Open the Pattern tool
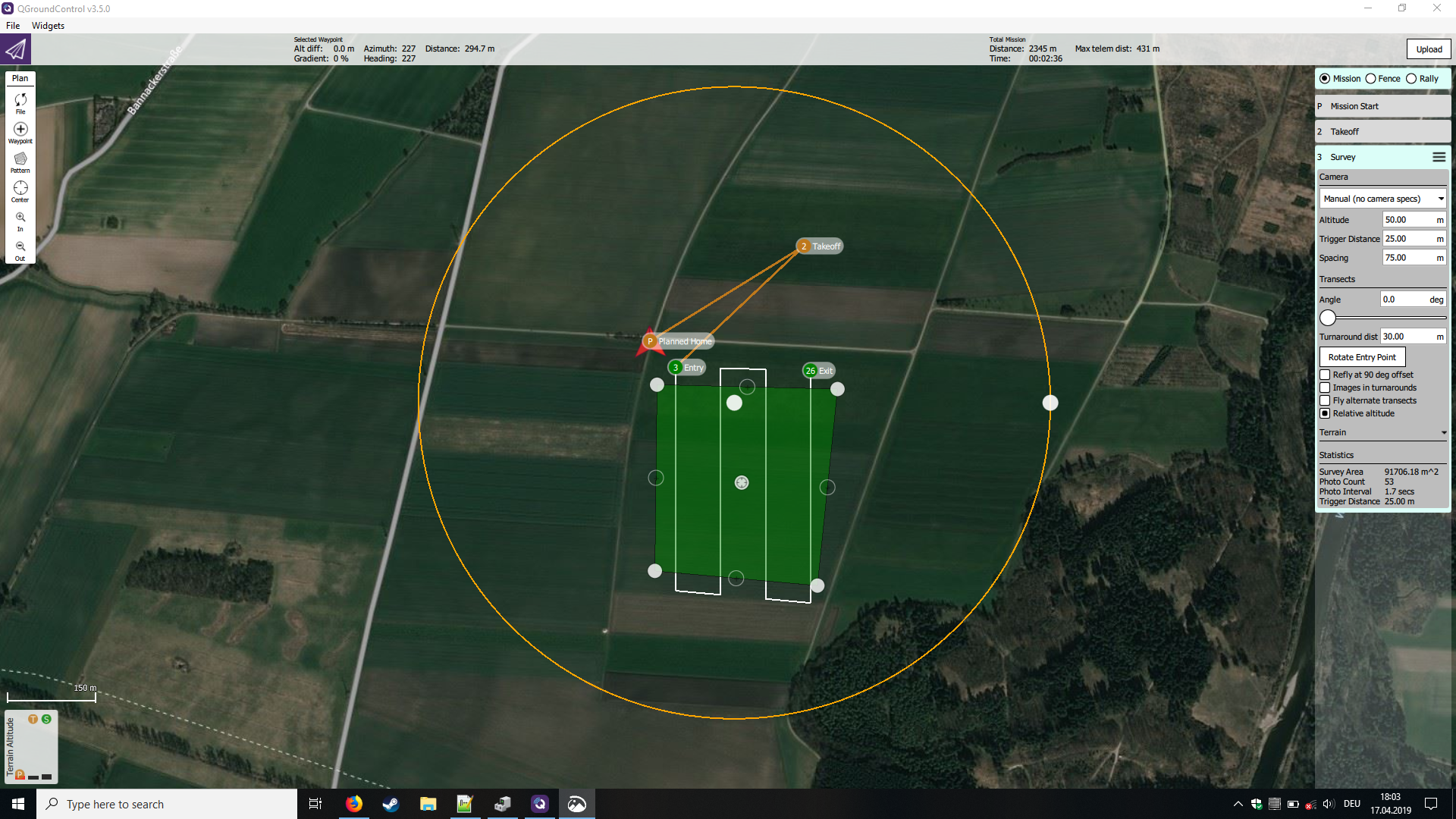Image resolution: width=1456 pixels, height=819 pixels. [20, 161]
